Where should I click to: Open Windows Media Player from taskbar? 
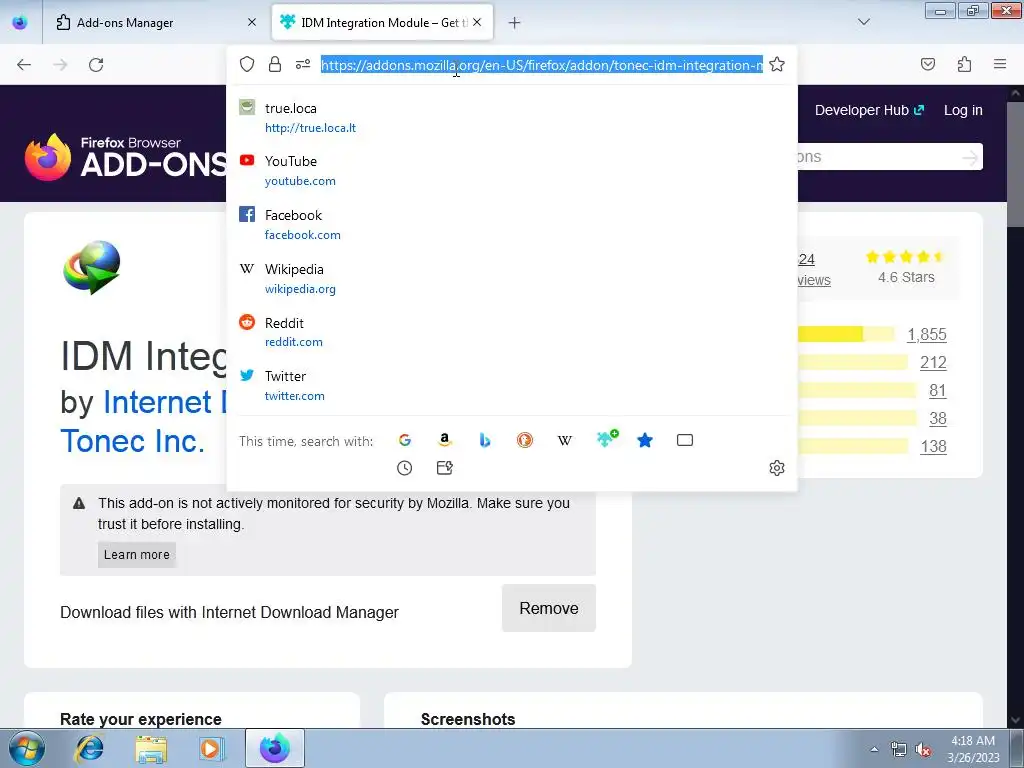click(x=211, y=748)
